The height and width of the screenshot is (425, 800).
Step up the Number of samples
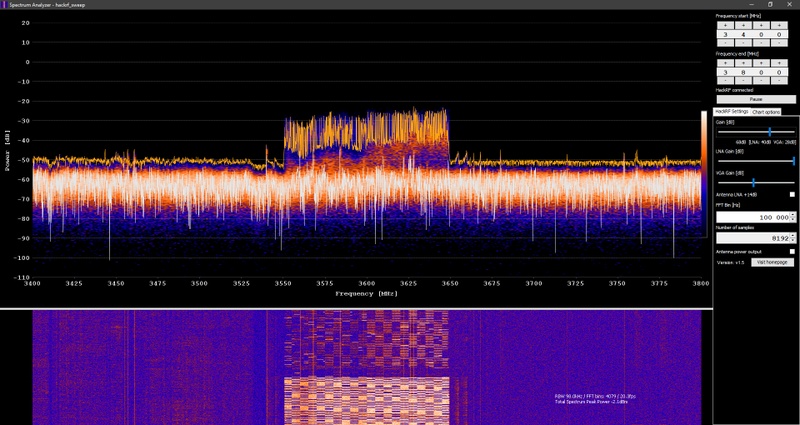(x=793, y=235)
